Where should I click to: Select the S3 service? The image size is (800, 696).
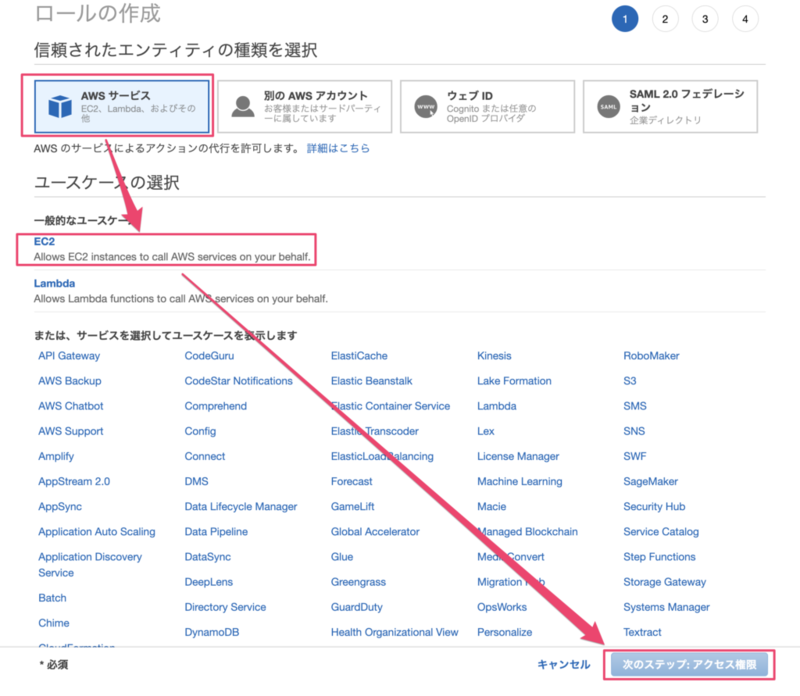[x=630, y=381]
